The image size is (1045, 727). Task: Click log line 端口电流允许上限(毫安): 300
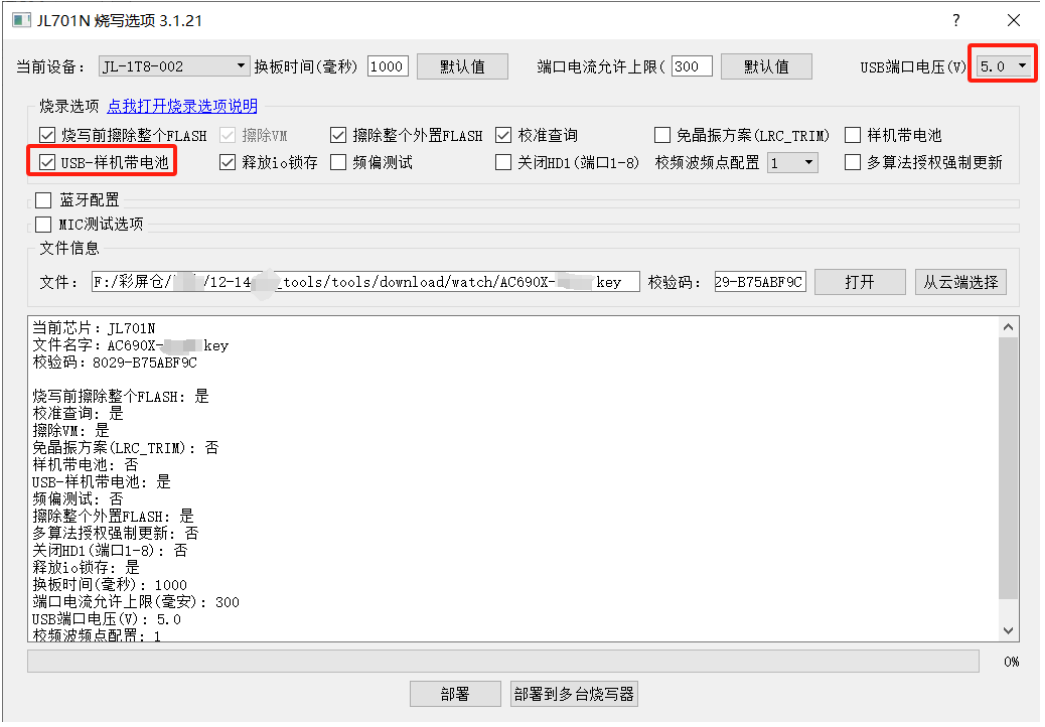136,602
